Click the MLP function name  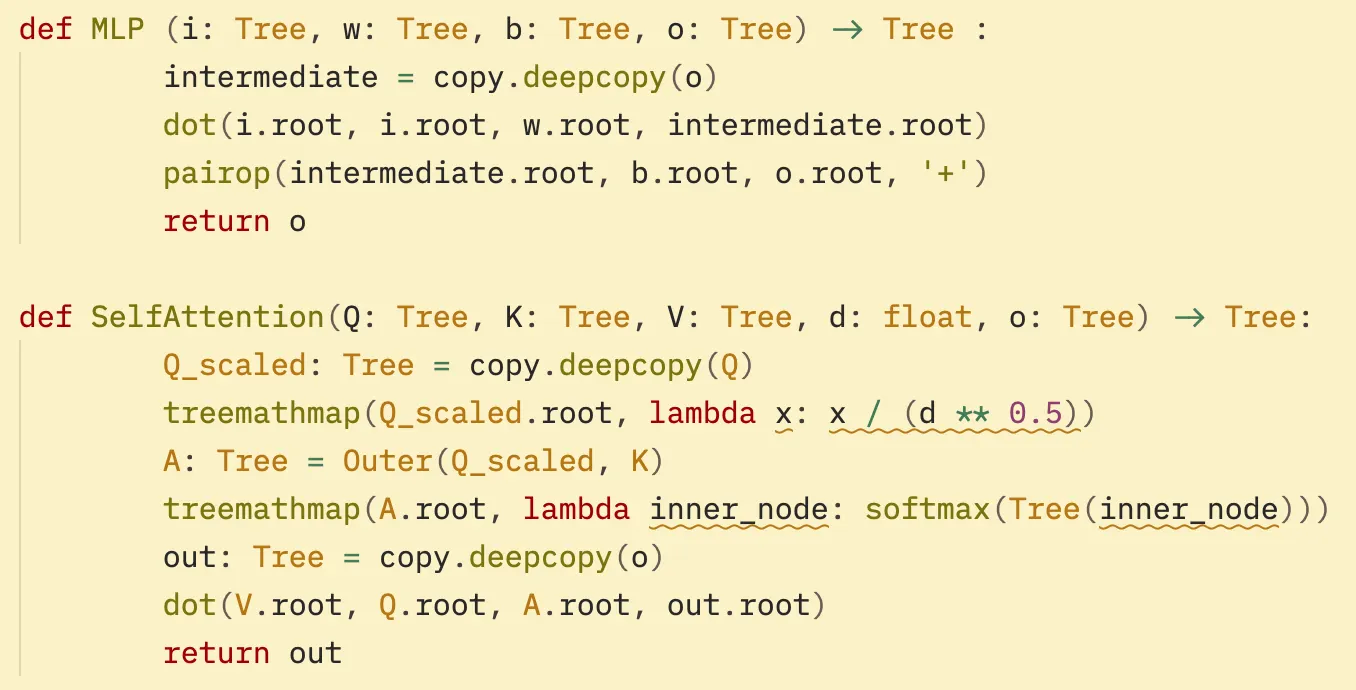coord(118,29)
